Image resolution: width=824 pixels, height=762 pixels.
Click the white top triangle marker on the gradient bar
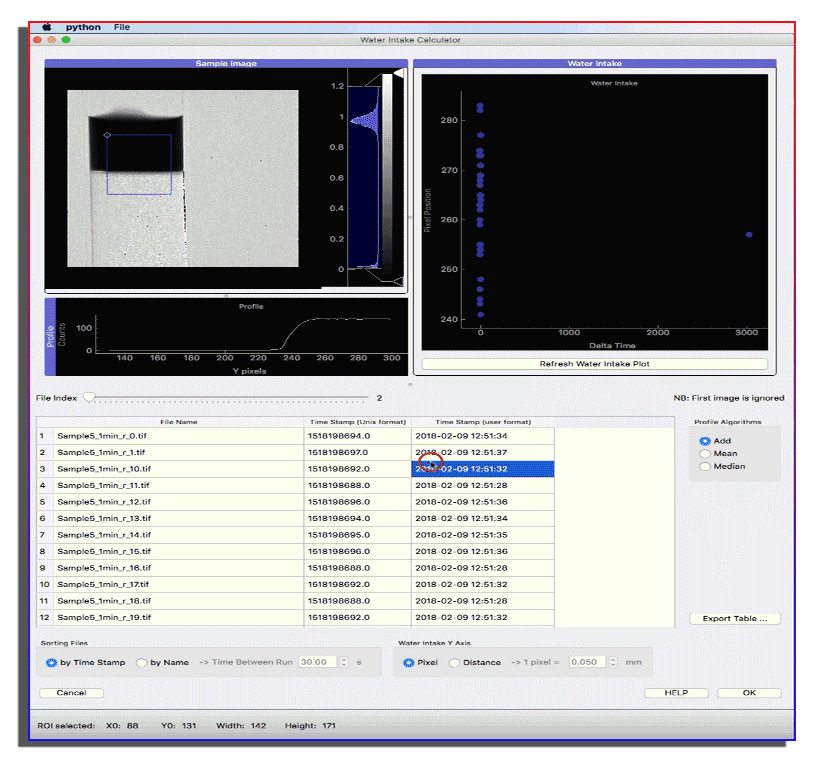(x=397, y=74)
